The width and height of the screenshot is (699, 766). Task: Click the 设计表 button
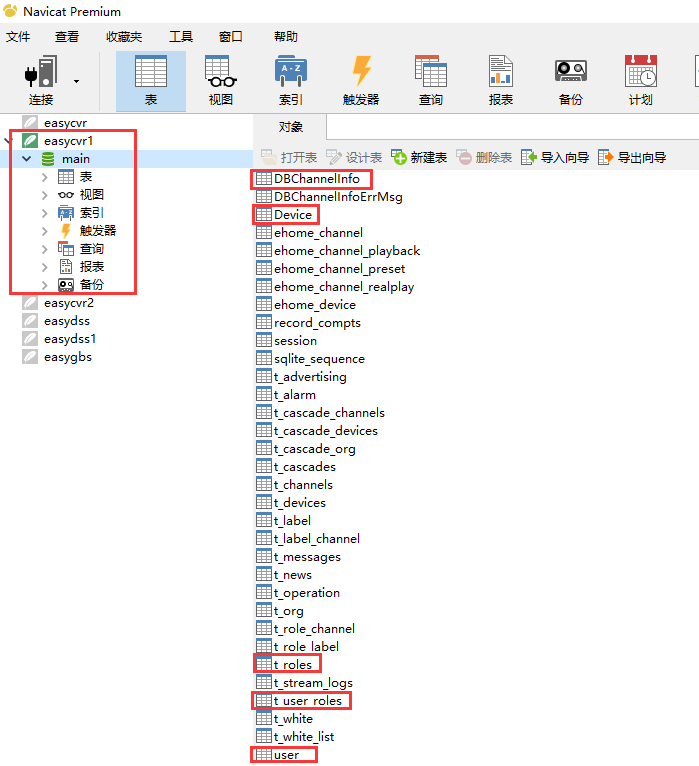click(x=354, y=157)
